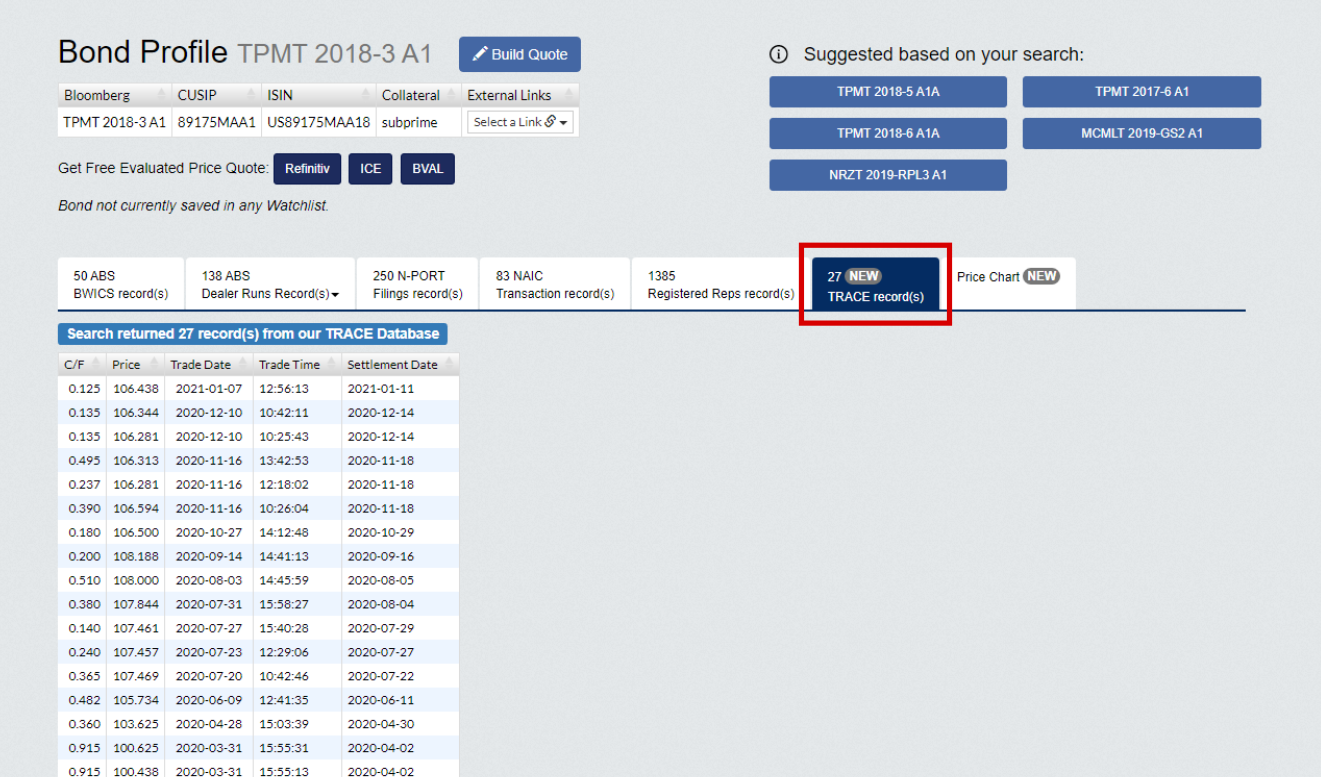Get Refinitiv evaluated price quote
This screenshot has width=1321, height=777.
pos(307,169)
